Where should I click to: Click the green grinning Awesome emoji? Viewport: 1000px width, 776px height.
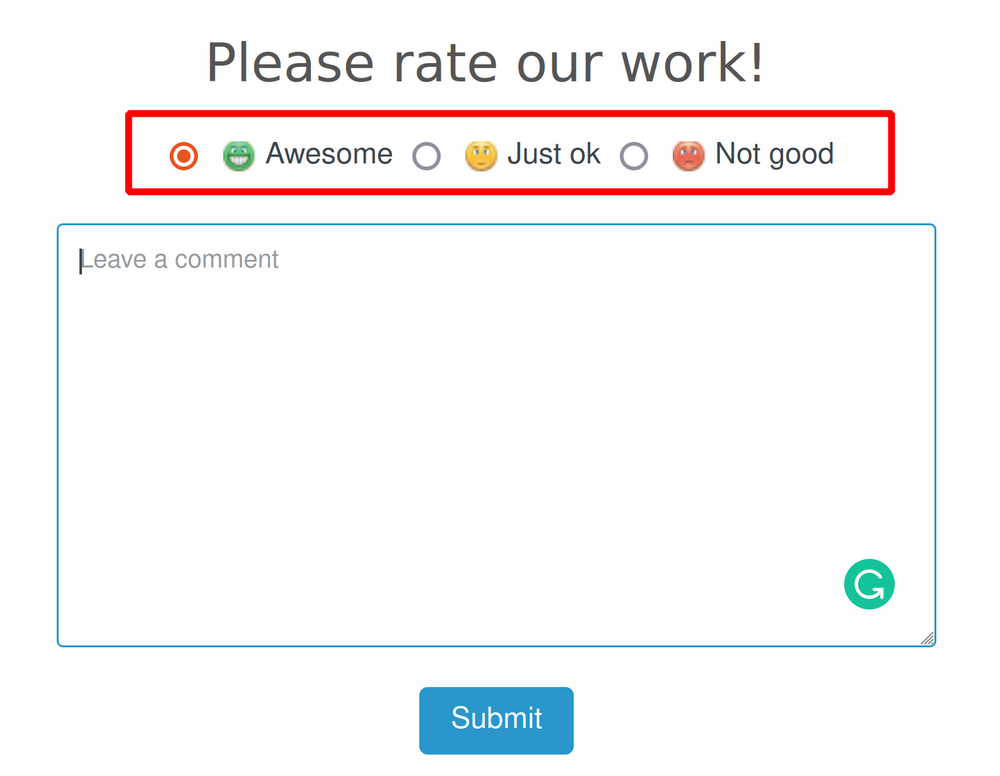pyautogui.click(x=238, y=155)
